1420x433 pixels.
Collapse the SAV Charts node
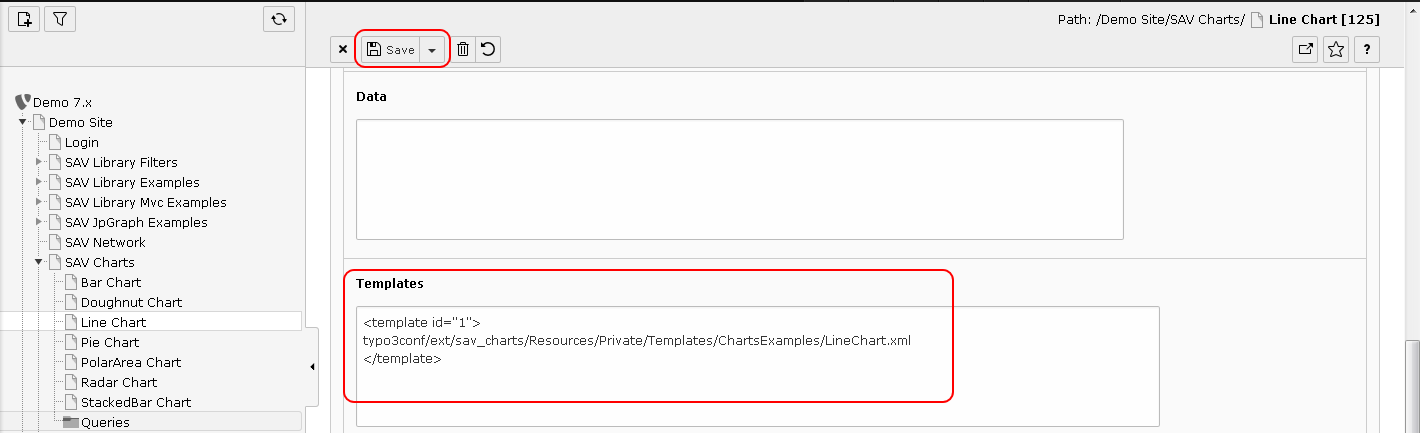(x=40, y=262)
